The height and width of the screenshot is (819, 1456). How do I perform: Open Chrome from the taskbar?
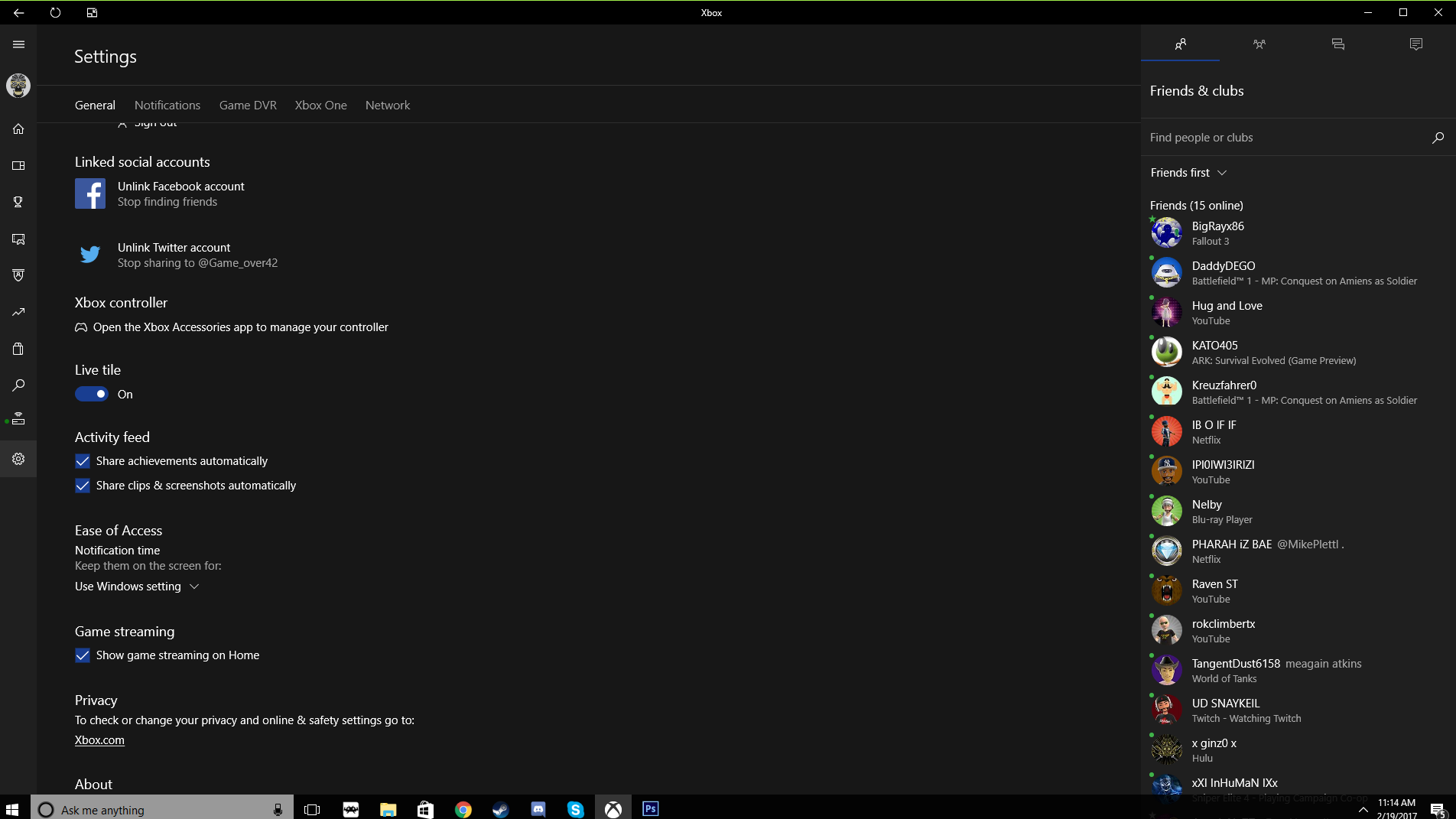click(x=463, y=808)
